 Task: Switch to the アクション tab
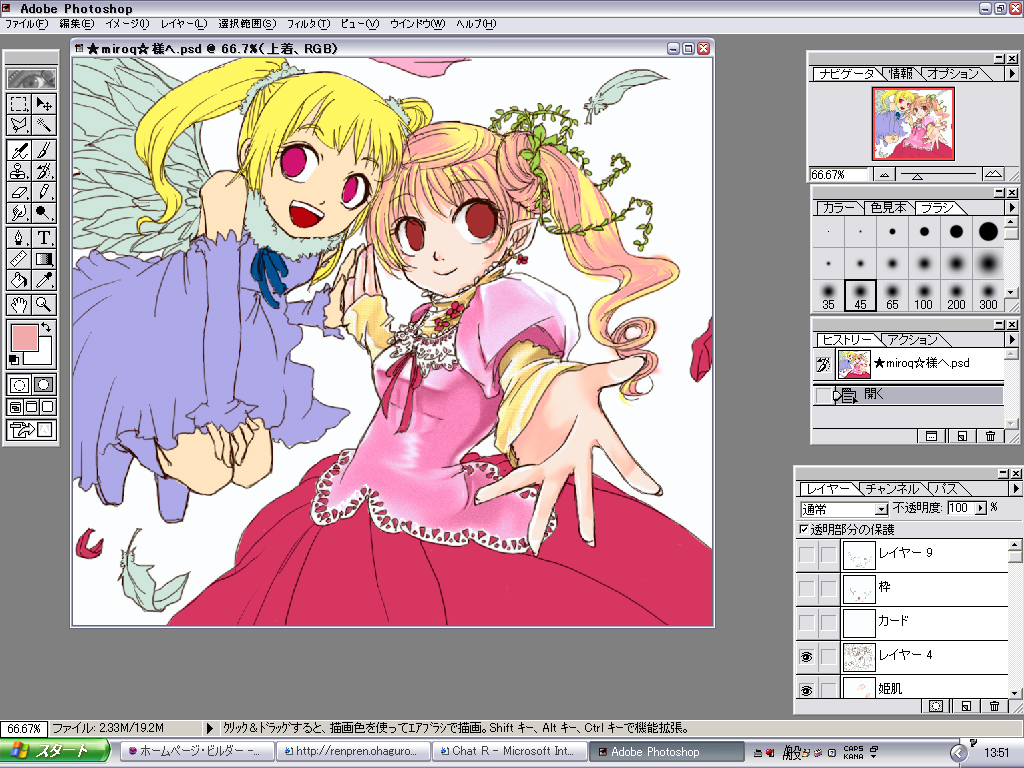(913, 340)
